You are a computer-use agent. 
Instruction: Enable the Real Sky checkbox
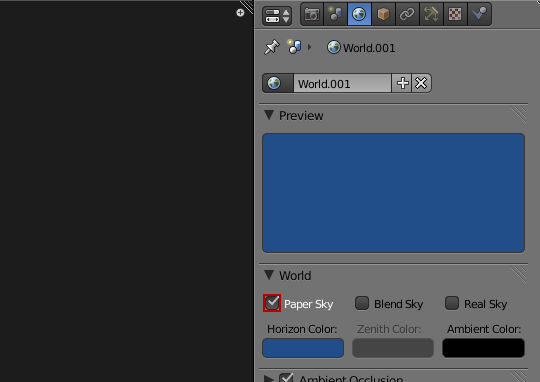click(x=452, y=303)
